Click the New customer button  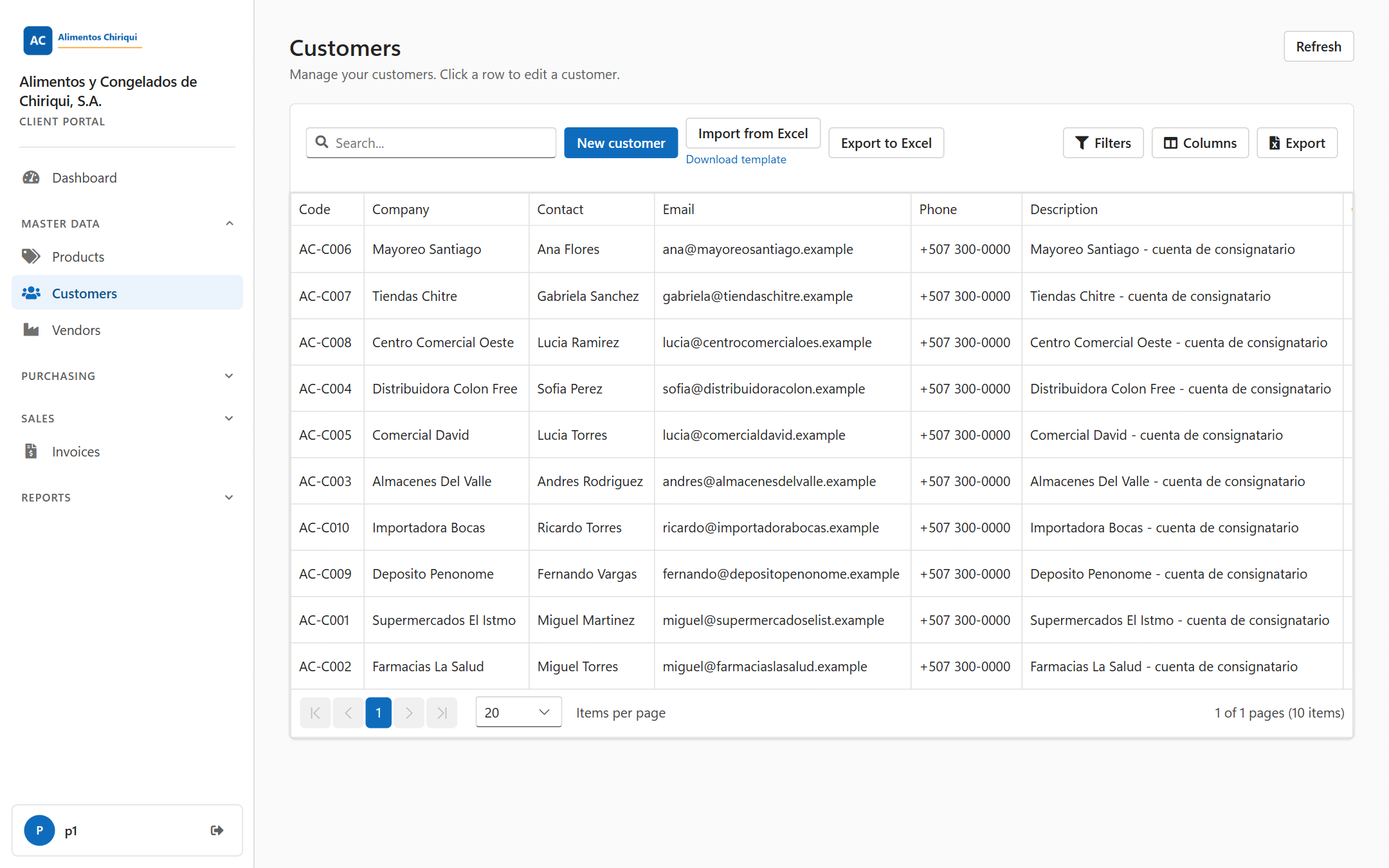coord(621,143)
